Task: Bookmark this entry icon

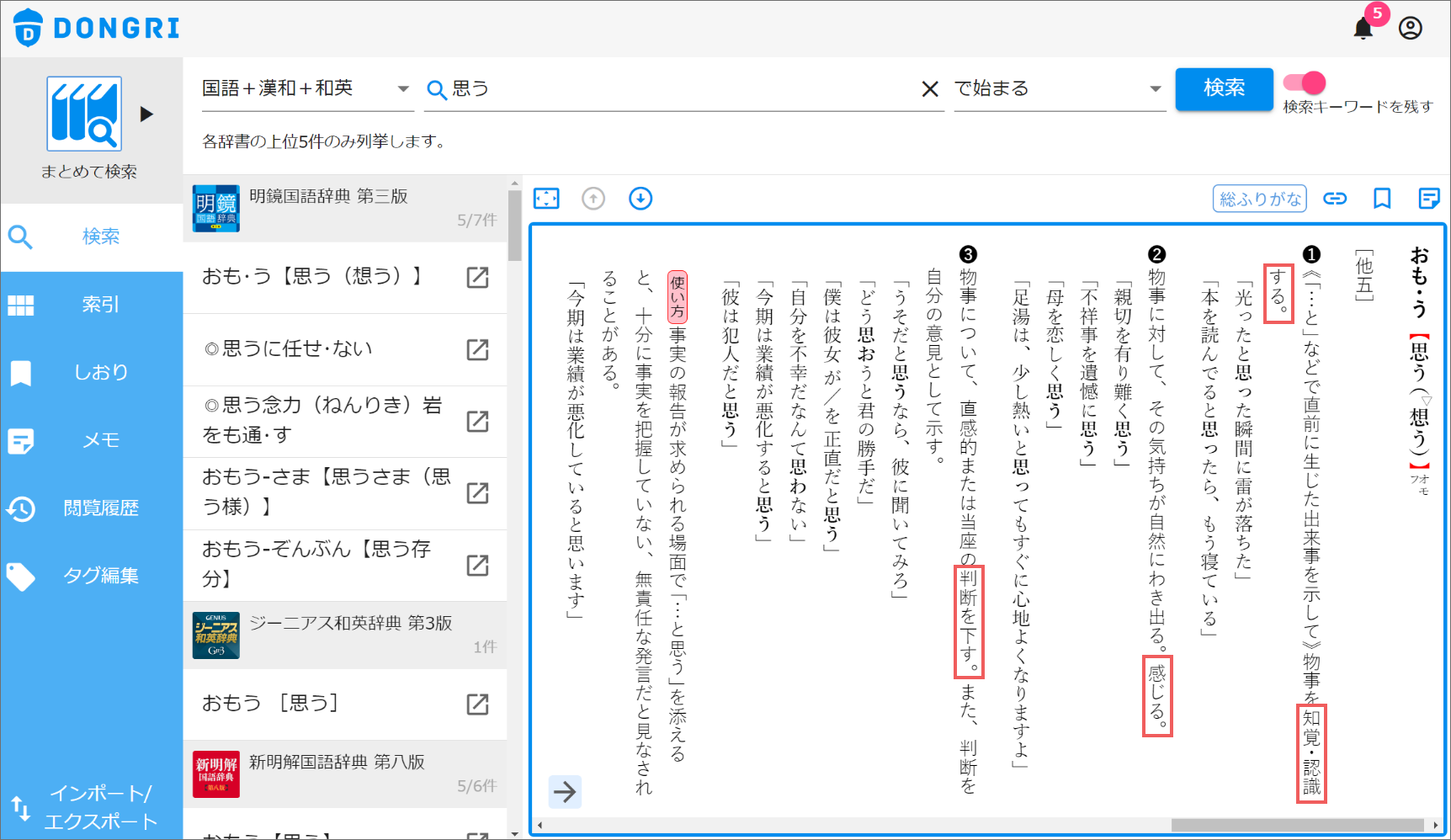Action: coord(1382,199)
